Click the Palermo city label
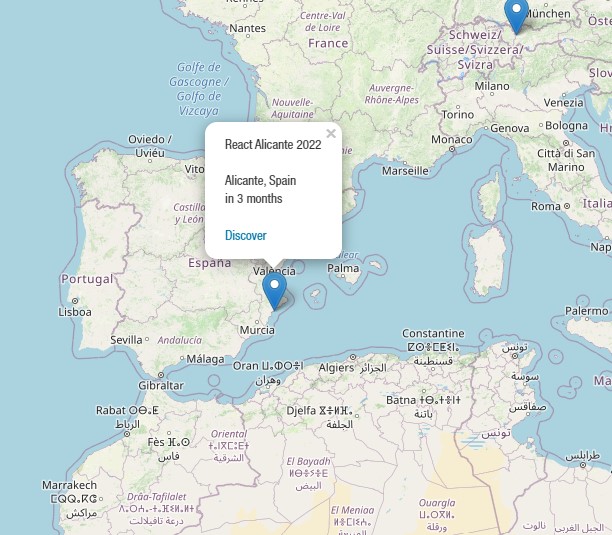612x535 pixels. [587, 311]
